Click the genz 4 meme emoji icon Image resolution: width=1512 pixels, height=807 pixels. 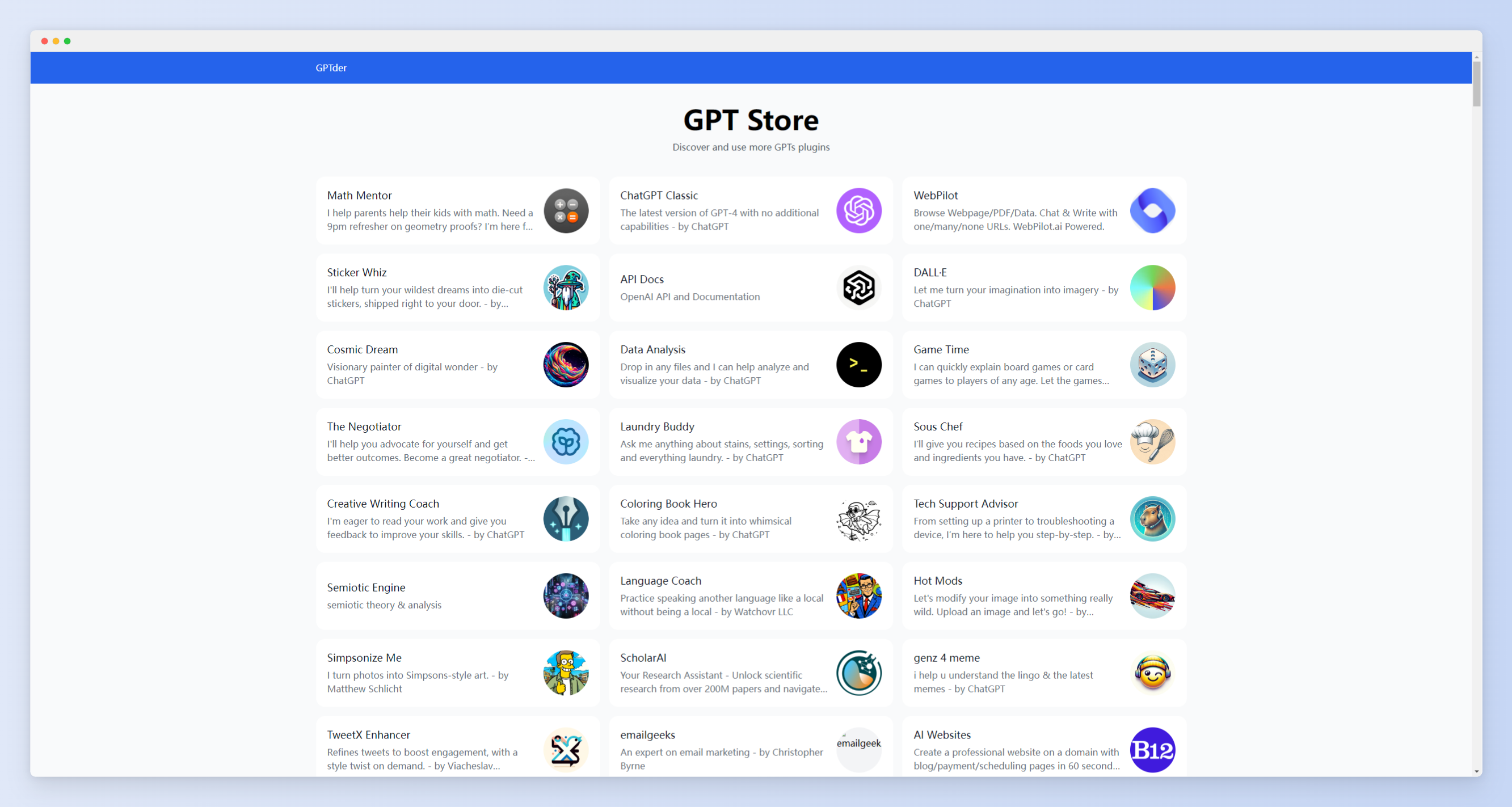tap(1152, 673)
